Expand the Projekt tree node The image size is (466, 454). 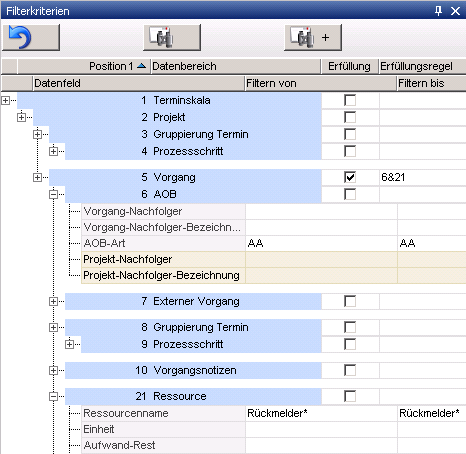21,117
